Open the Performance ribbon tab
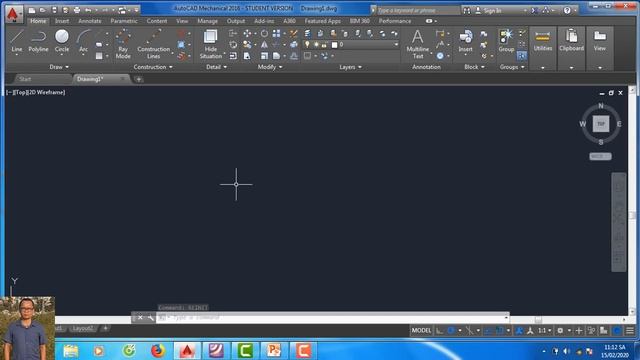Viewport: 640px width, 360px height. coord(395,21)
